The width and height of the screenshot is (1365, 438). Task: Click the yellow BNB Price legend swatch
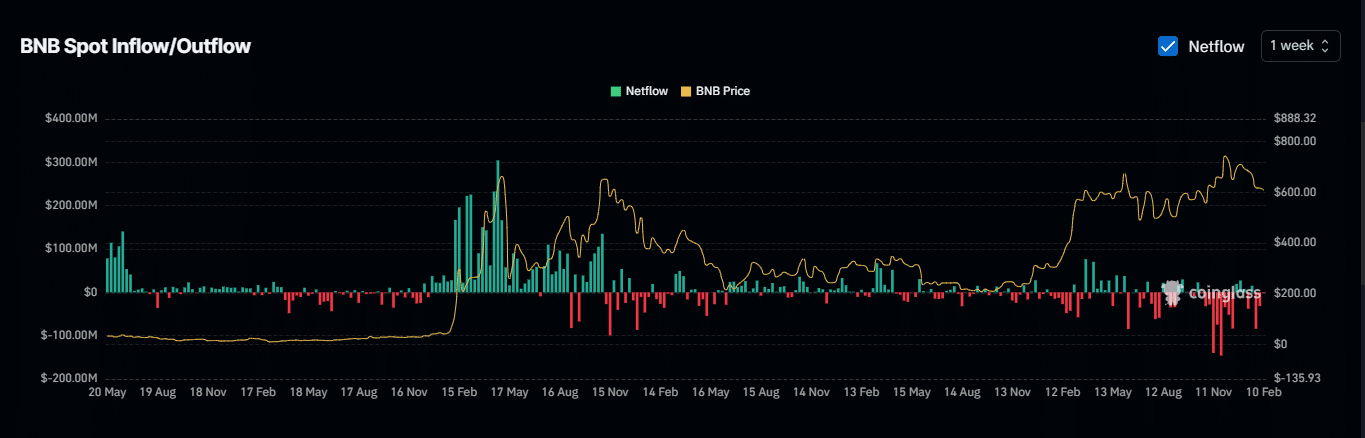(685, 91)
